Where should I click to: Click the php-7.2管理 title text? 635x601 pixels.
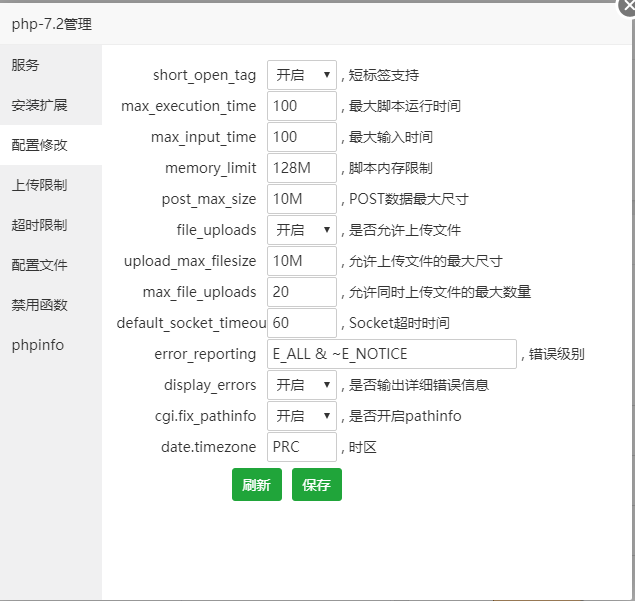[x=52, y=24]
